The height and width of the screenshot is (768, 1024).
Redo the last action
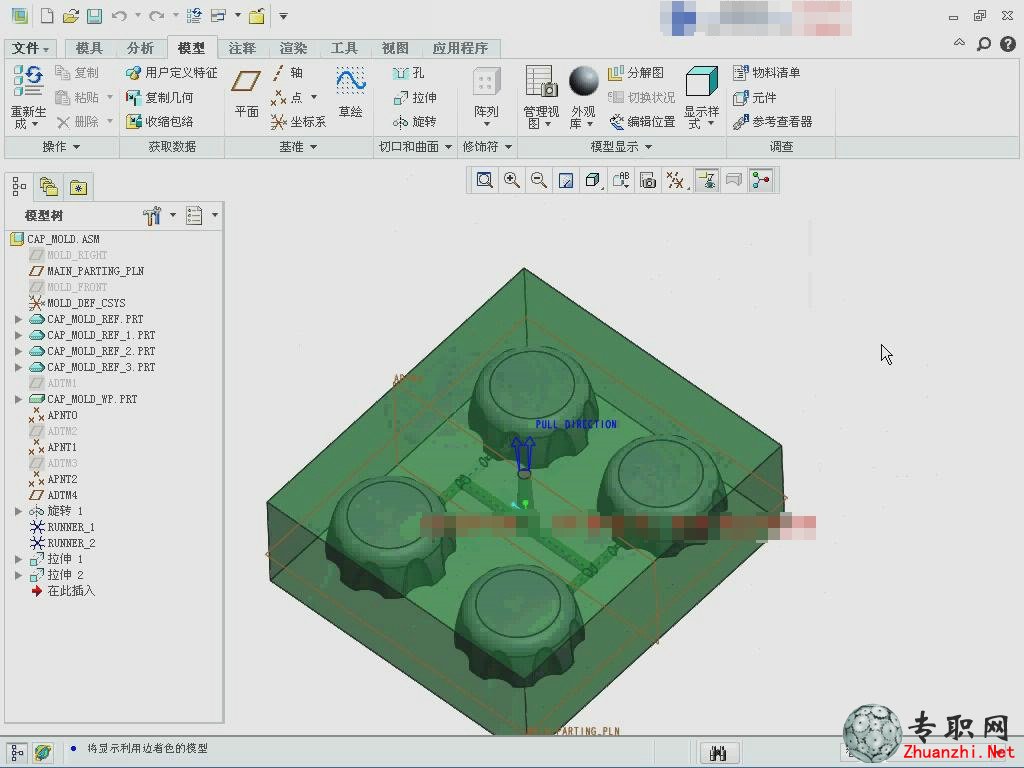(156, 16)
